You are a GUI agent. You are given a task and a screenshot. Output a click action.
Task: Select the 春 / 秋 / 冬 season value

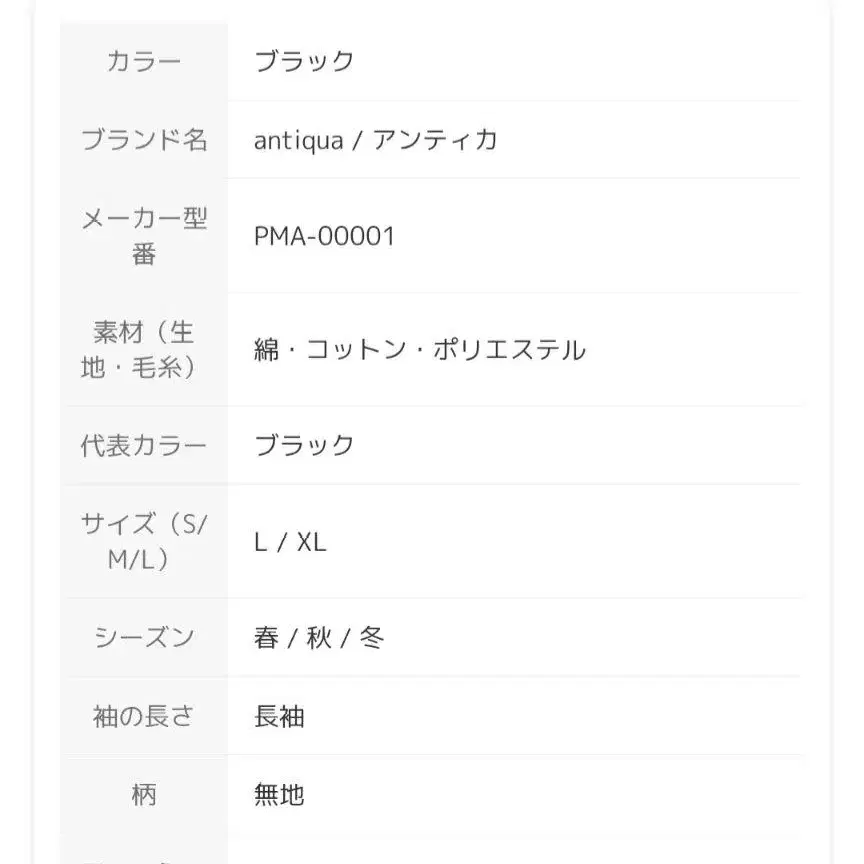pos(319,638)
